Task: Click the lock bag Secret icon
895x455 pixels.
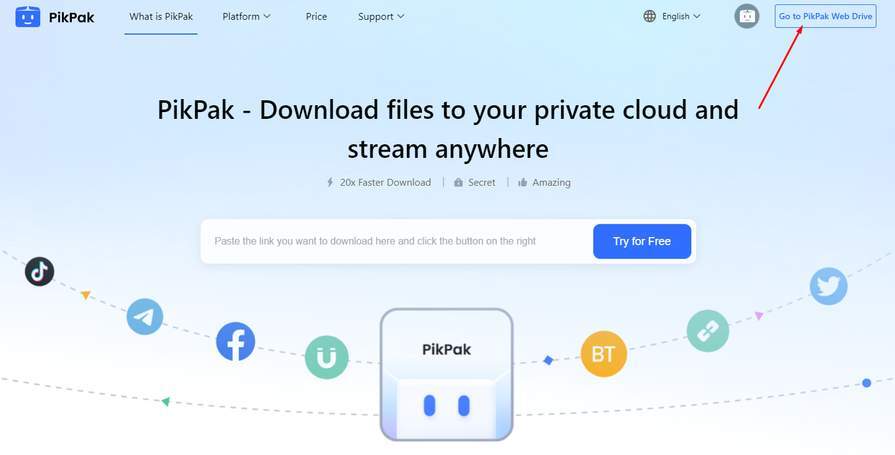Action: click(x=458, y=183)
